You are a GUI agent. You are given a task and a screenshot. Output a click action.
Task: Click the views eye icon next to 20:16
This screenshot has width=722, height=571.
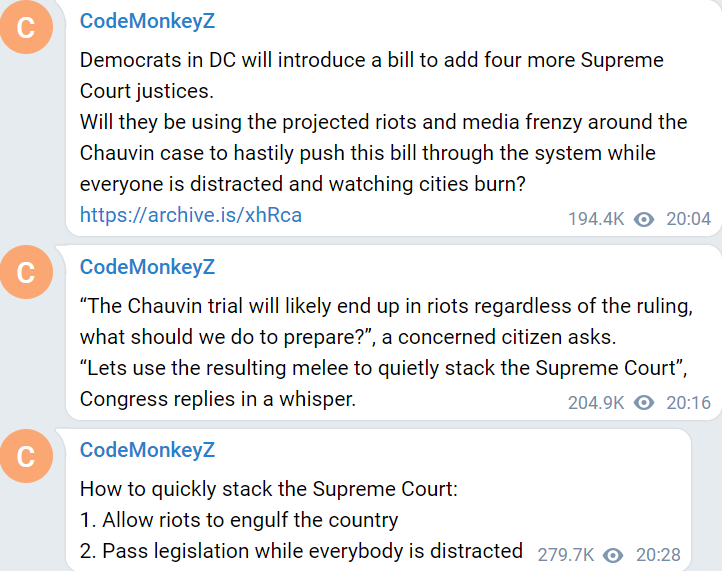645,403
